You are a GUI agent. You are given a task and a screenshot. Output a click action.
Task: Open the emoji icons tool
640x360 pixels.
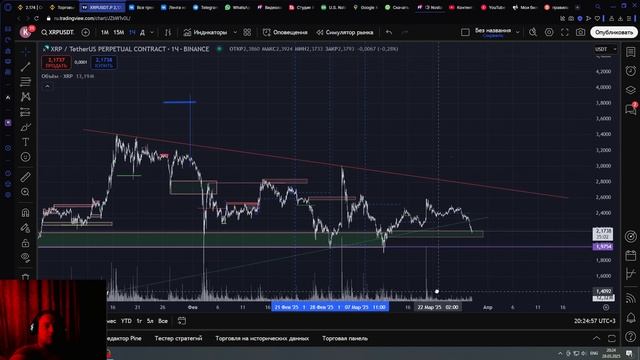25,157
